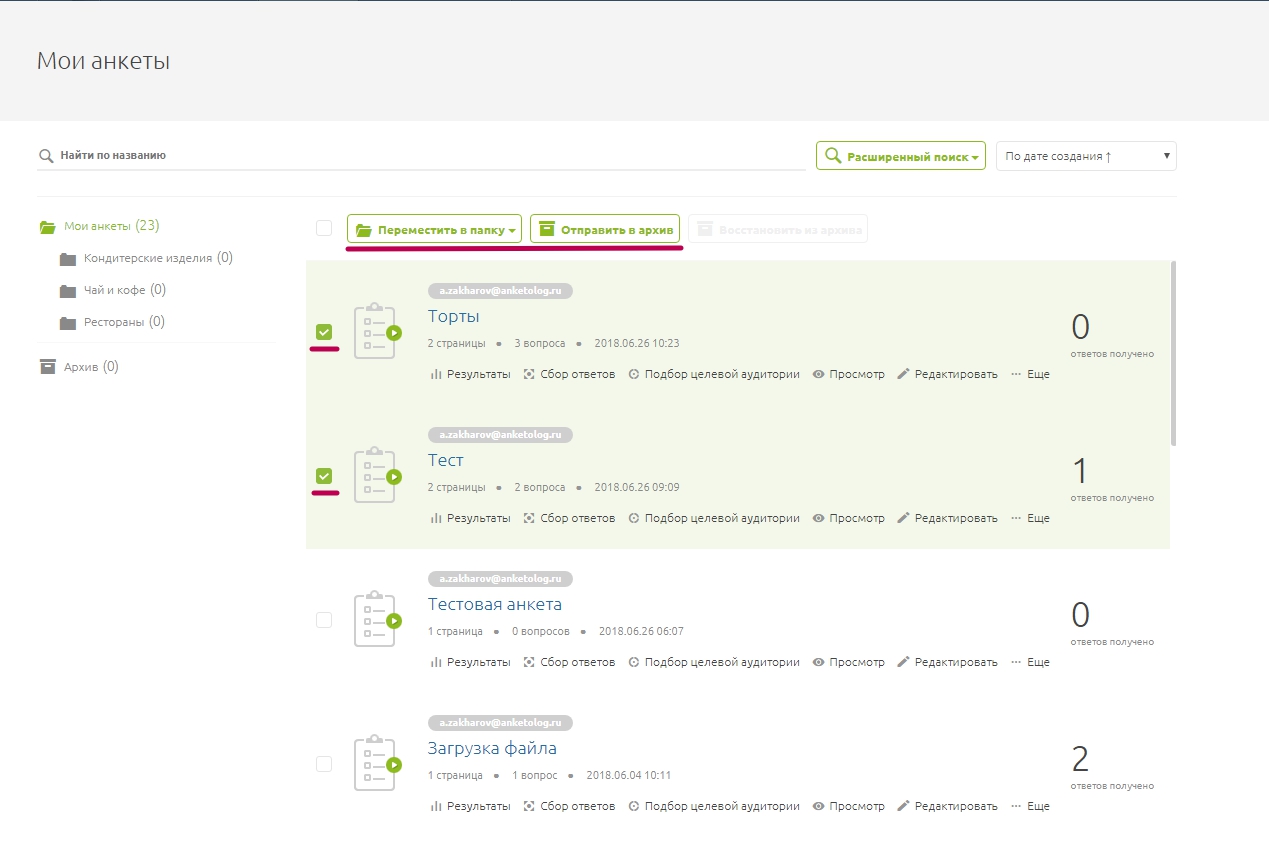Open the Тестовая анкета survey title link
Screen dimensions: 1269x856
[495, 604]
